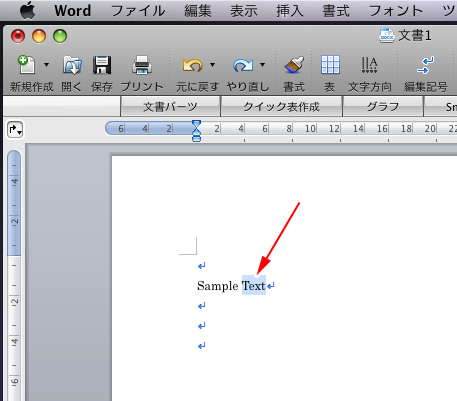
Task: Open the redo history dropdown arrow
Action: click(263, 65)
